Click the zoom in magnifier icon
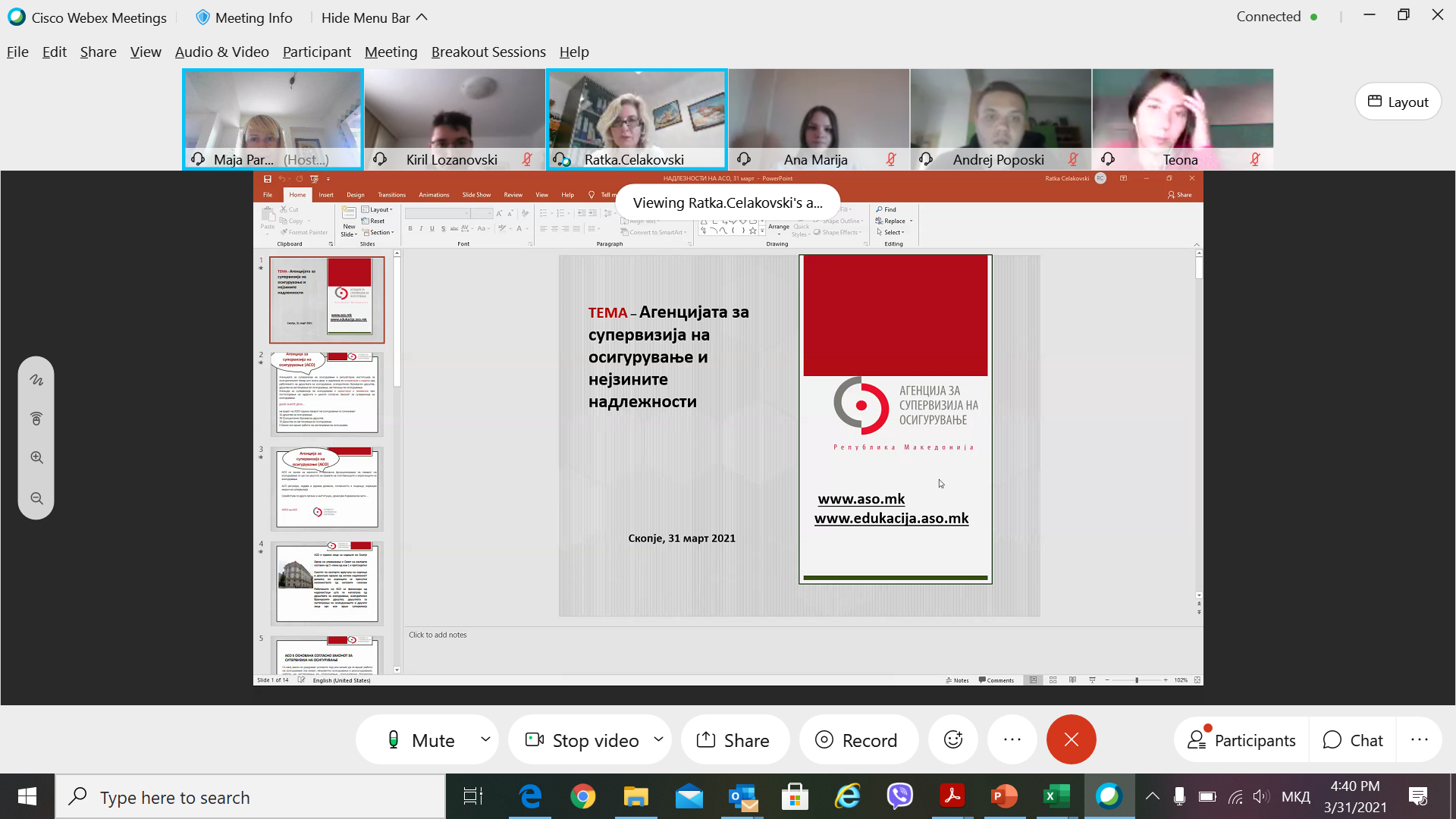Screen dimensions: 1456x819 tap(36, 458)
